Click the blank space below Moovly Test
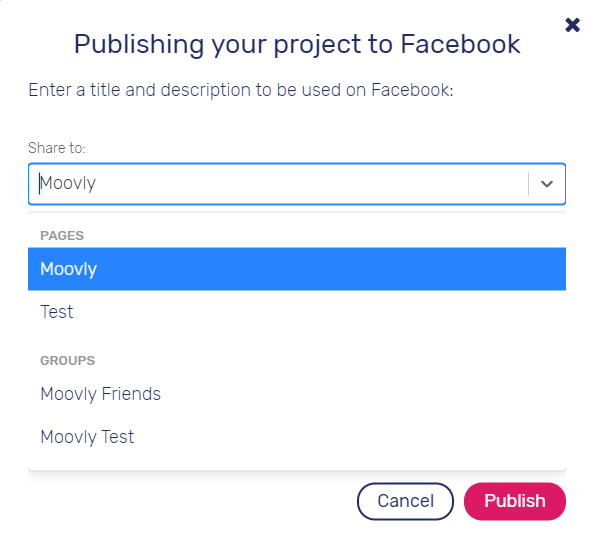This screenshot has width=593, height=547. [x=297, y=465]
